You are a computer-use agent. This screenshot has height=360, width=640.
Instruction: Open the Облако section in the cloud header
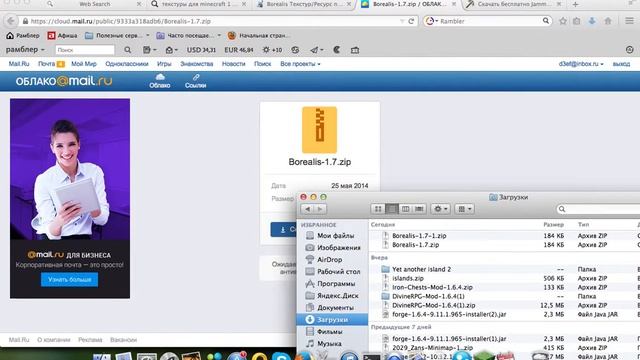[160, 81]
